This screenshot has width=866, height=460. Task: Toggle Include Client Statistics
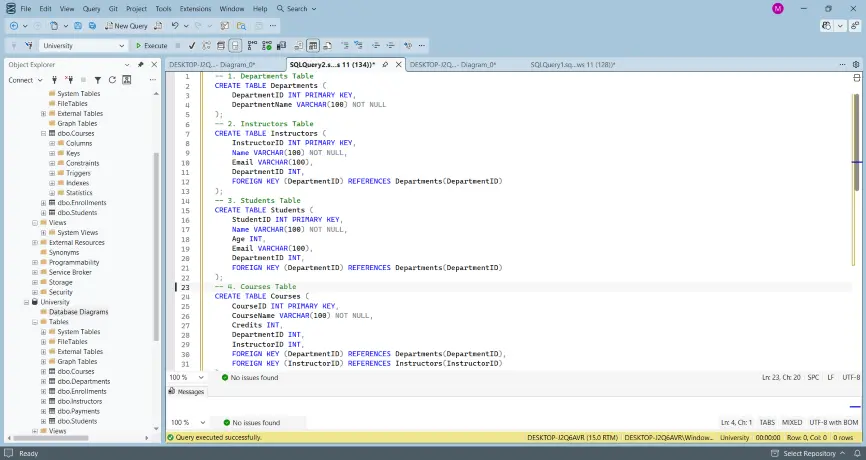pyautogui.click(x=281, y=46)
